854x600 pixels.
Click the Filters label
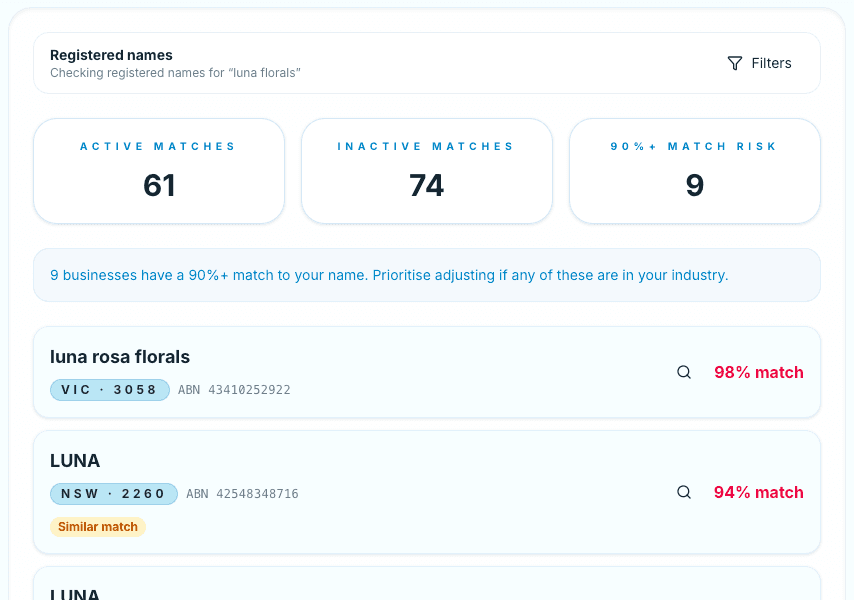coord(771,63)
